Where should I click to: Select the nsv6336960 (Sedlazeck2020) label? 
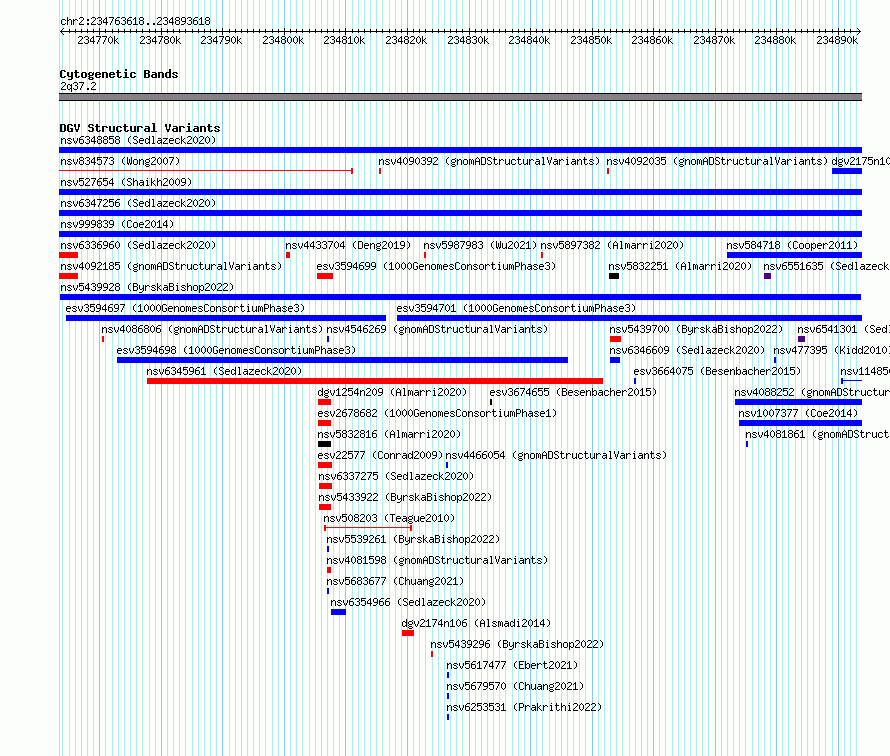(138, 245)
